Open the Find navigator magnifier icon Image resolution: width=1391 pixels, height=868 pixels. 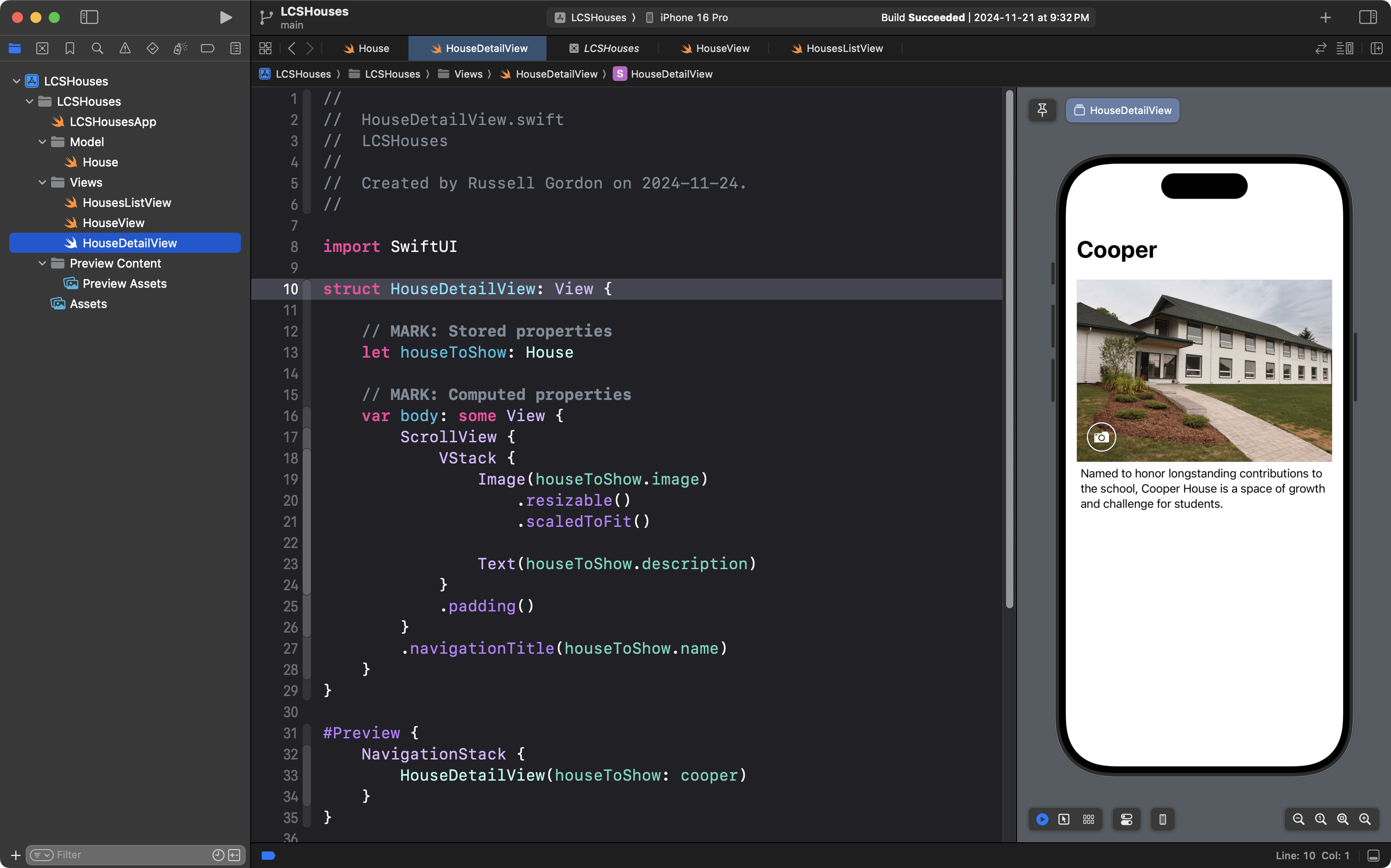coord(97,48)
